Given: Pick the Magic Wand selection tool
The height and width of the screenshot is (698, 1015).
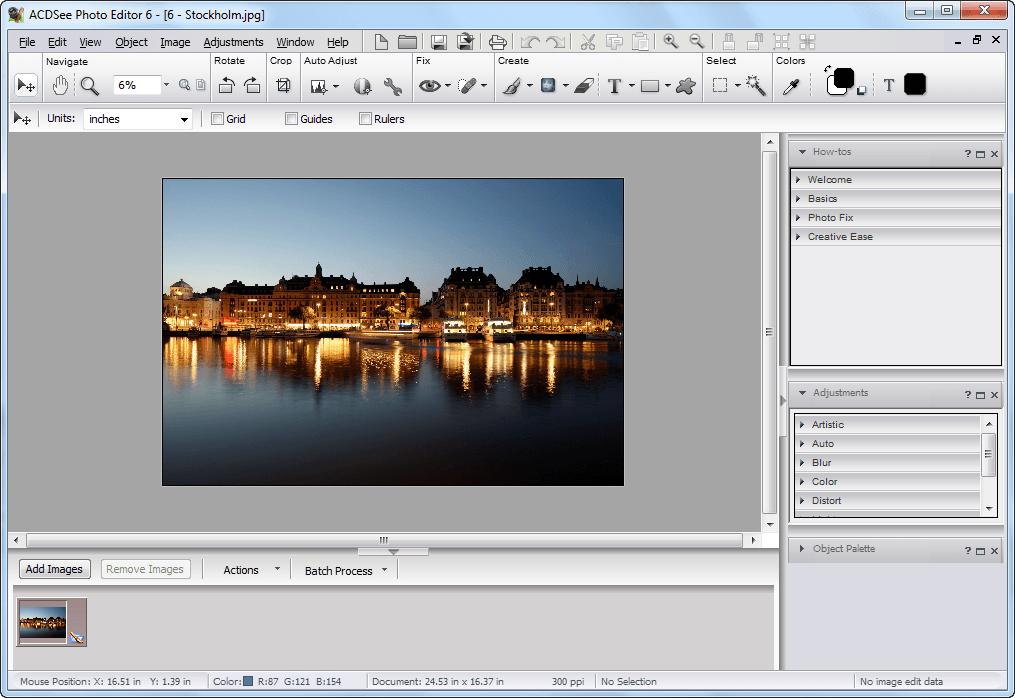Looking at the screenshot, I should [x=755, y=86].
